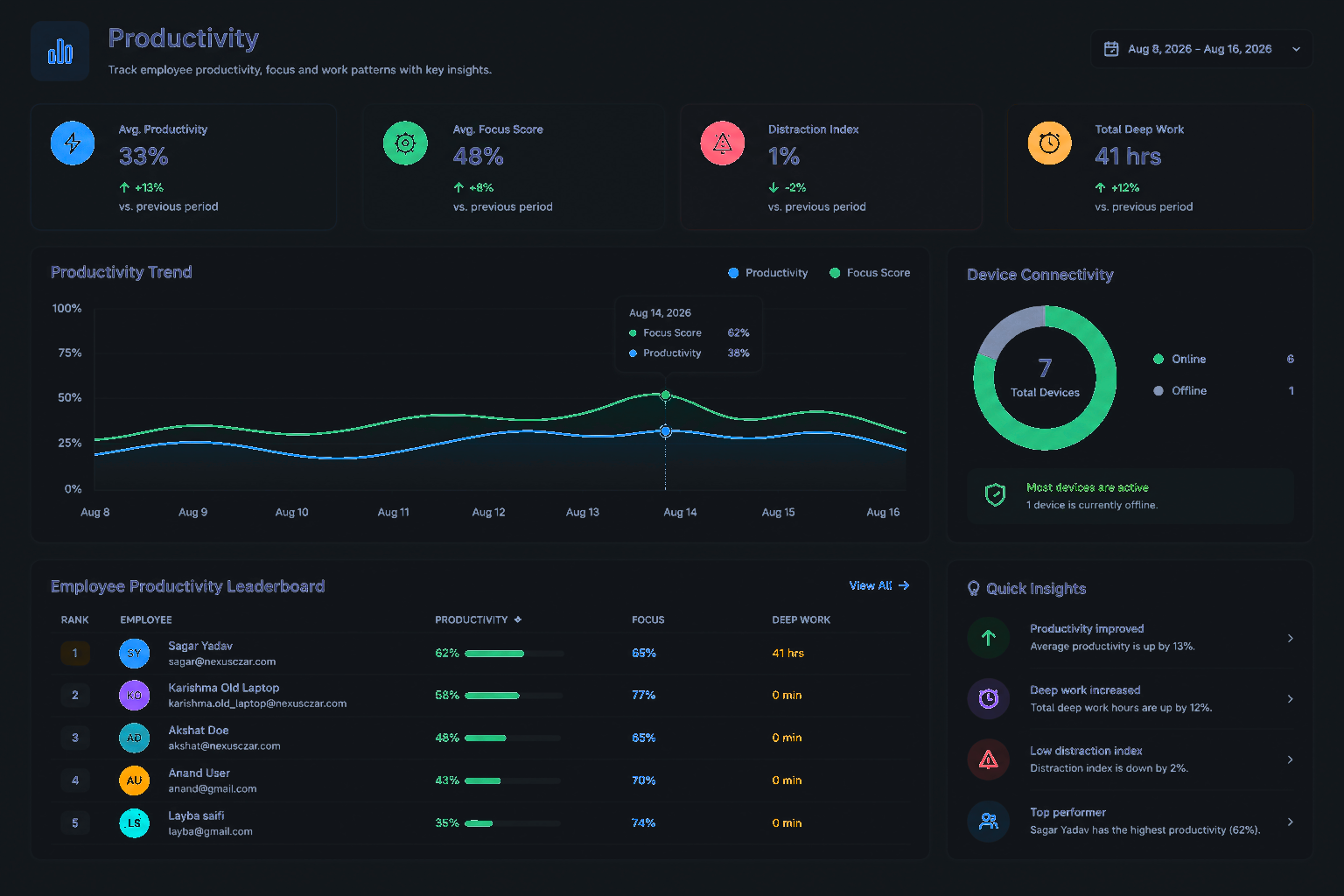
Task: Click the Aug 12 label on chart axis
Action: click(488, 512)
